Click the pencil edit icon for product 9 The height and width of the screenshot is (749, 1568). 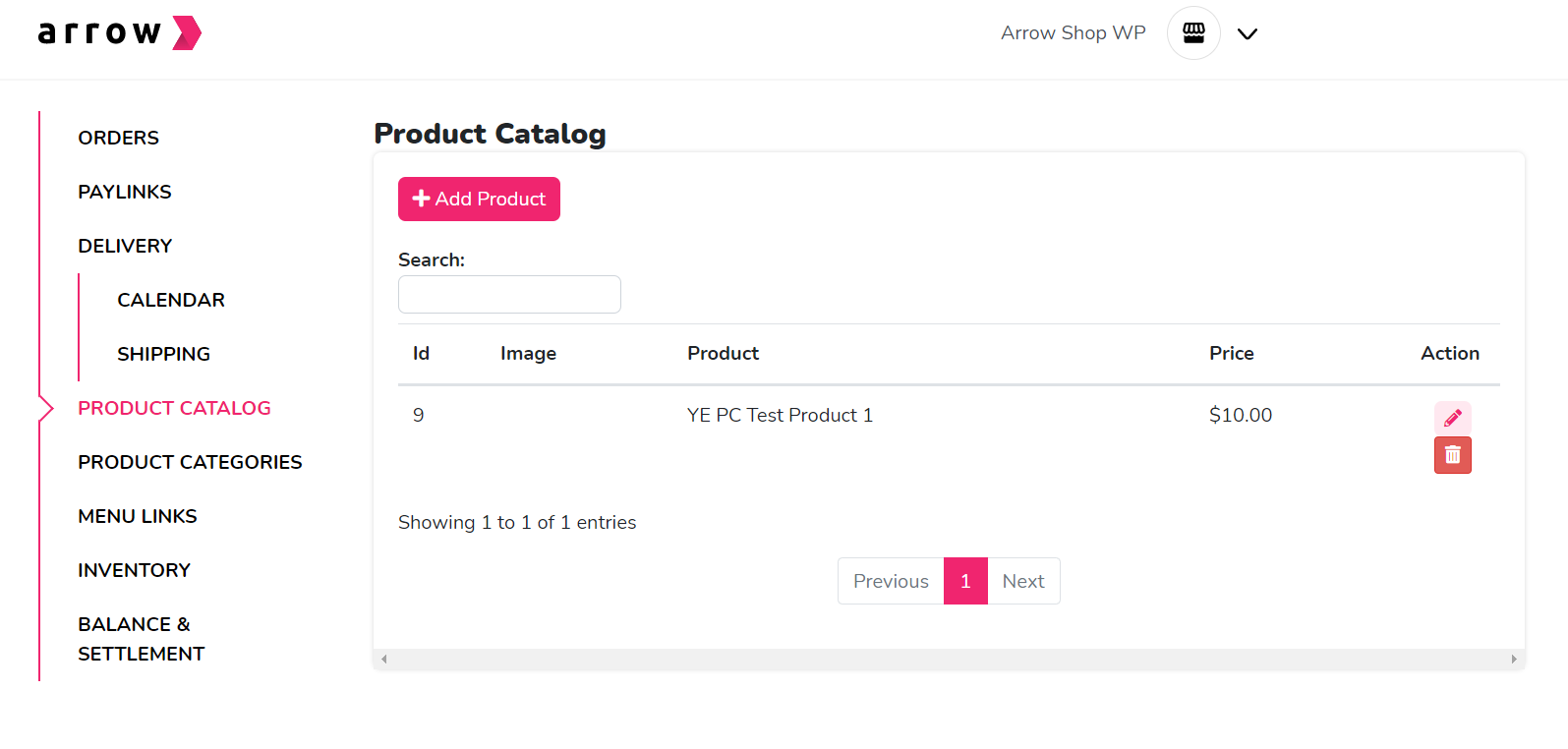tap(1452, 418)
